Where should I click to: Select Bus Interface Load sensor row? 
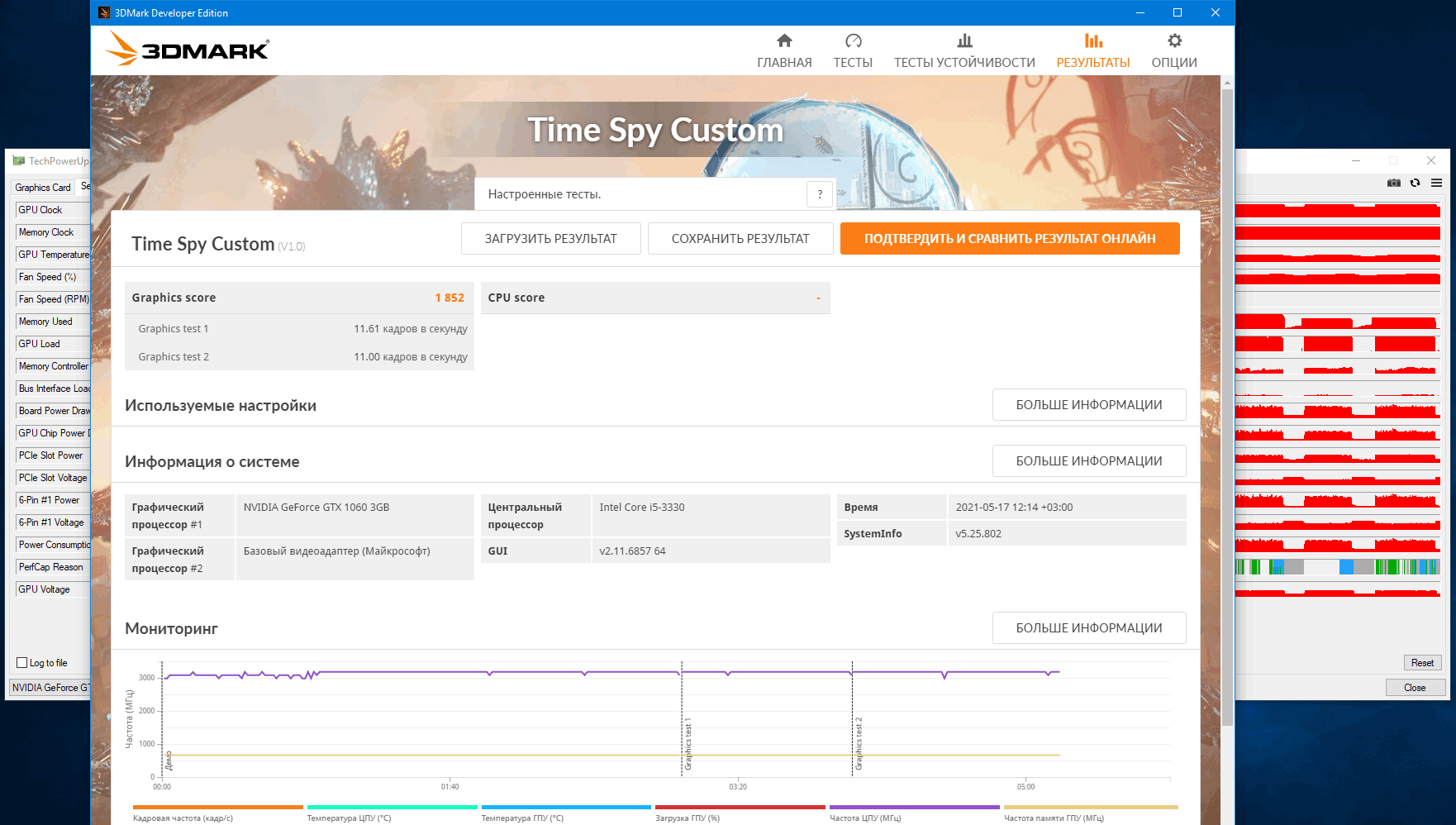click(53, 389)
